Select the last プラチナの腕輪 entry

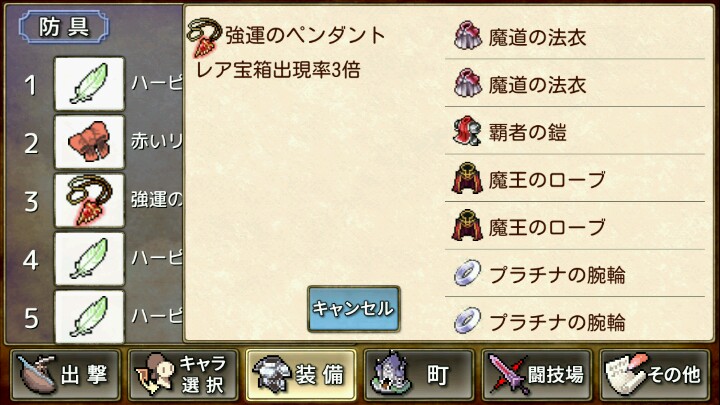(575, 320)
